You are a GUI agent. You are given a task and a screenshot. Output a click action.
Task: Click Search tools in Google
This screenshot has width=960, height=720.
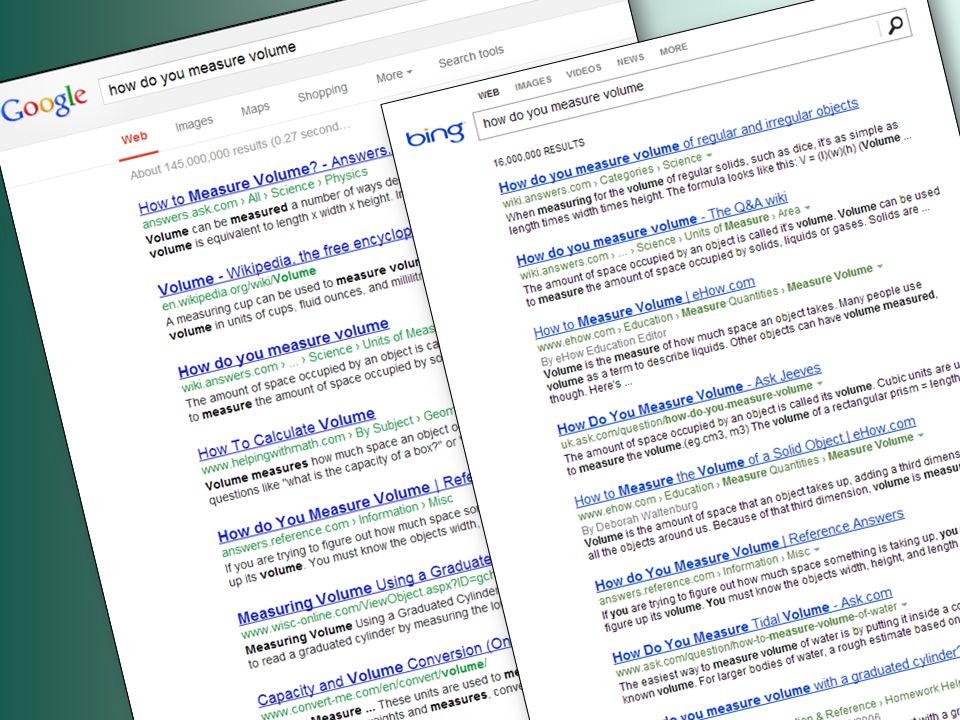[471, 56]
